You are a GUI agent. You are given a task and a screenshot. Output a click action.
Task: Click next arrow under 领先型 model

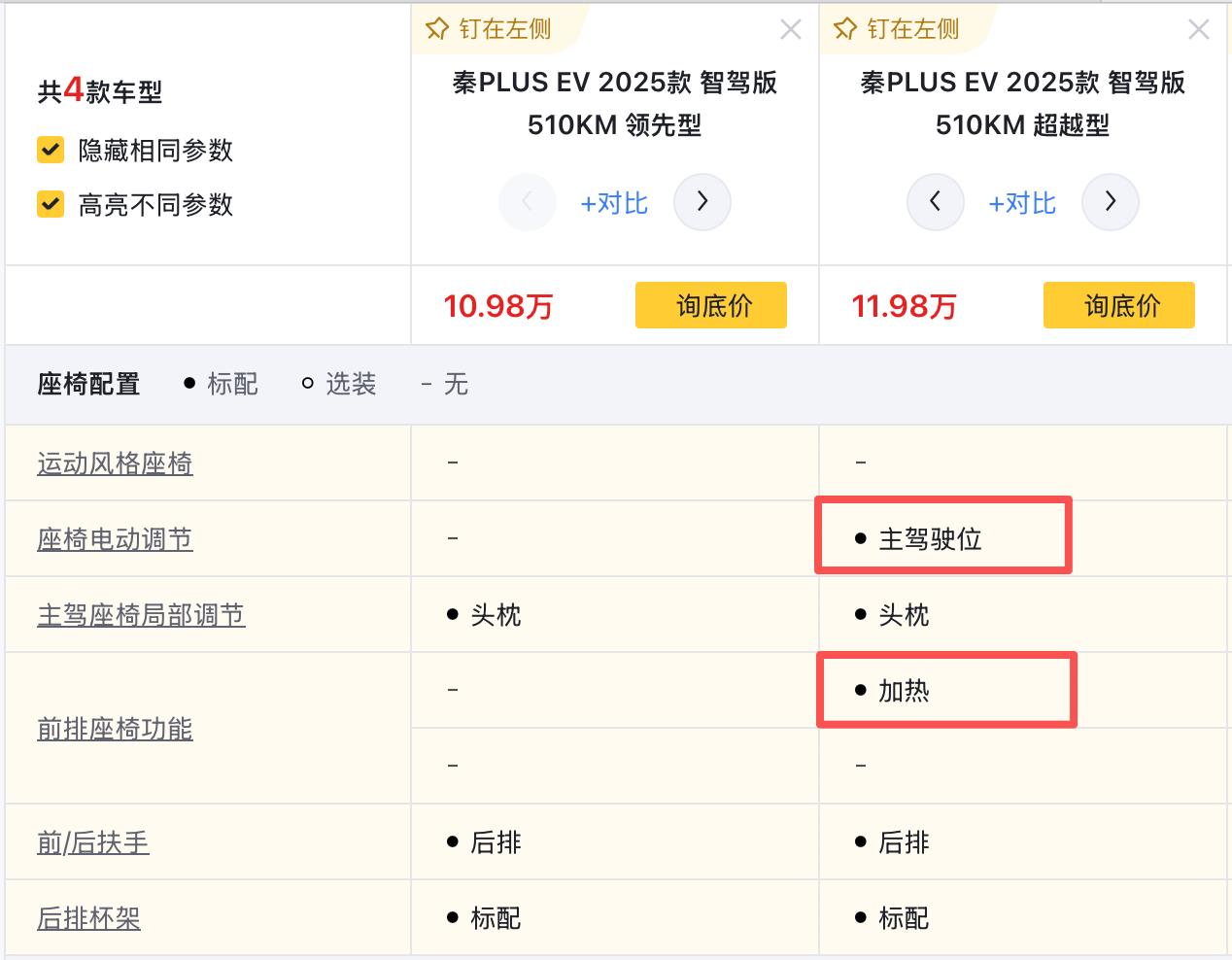pyautogui.click(x=702, y=202)
